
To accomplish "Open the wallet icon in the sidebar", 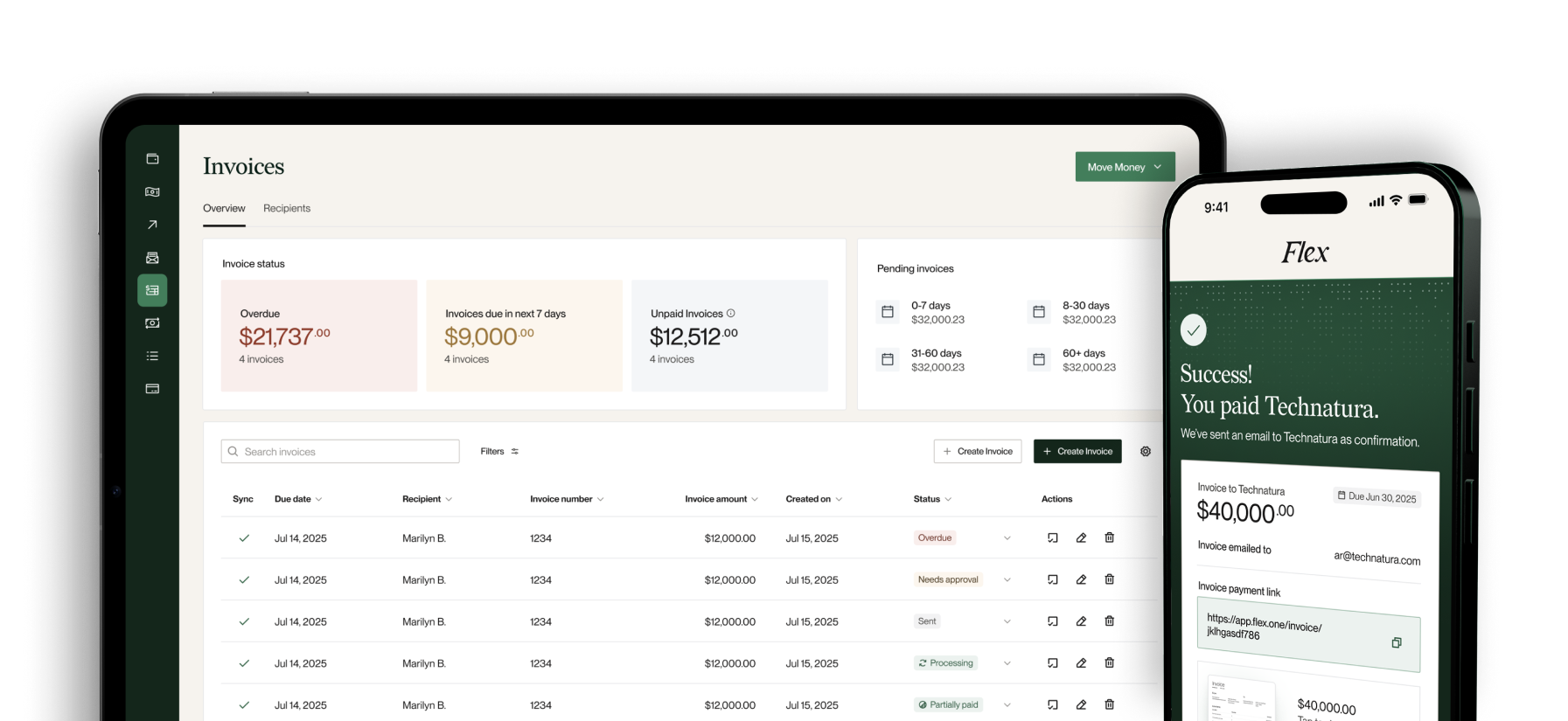I will (x=152, y=159).
